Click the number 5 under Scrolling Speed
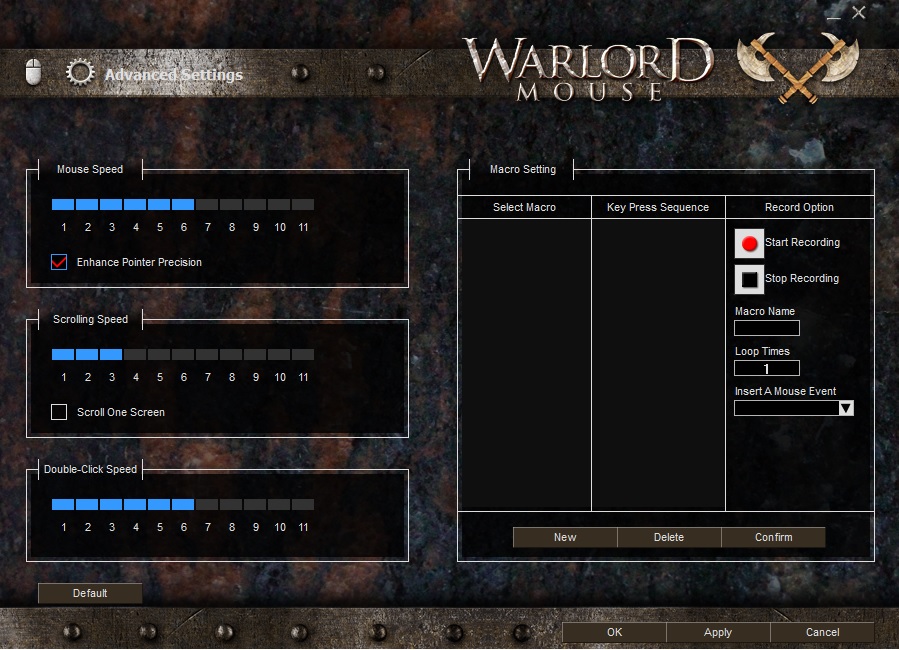This screenshot has width=899, height=650. click(160, 378)
